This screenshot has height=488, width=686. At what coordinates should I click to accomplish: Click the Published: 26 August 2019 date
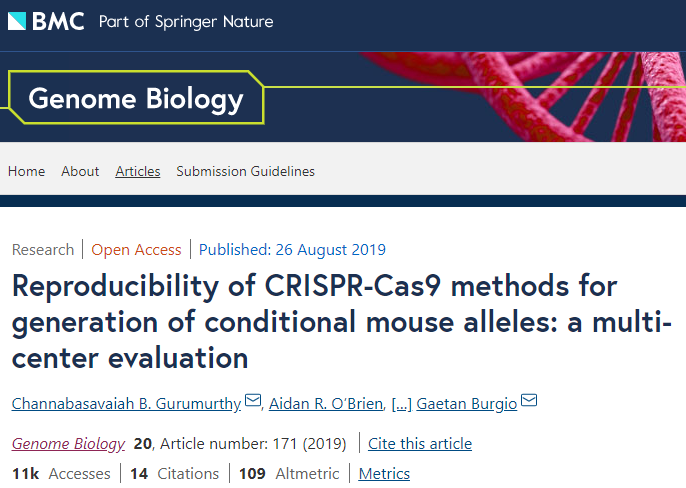[292, 249]
